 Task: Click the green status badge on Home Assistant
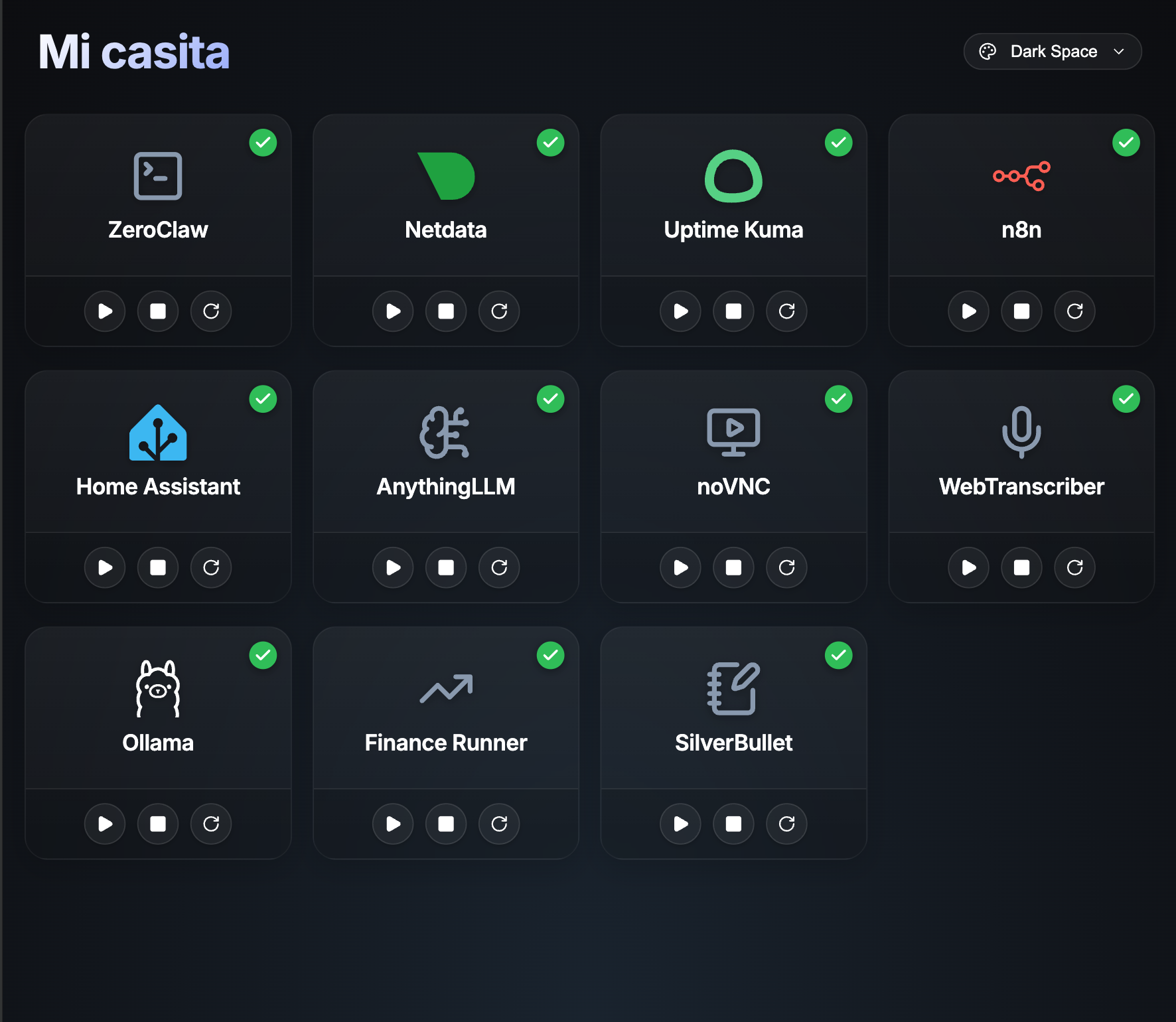point(263,399)
